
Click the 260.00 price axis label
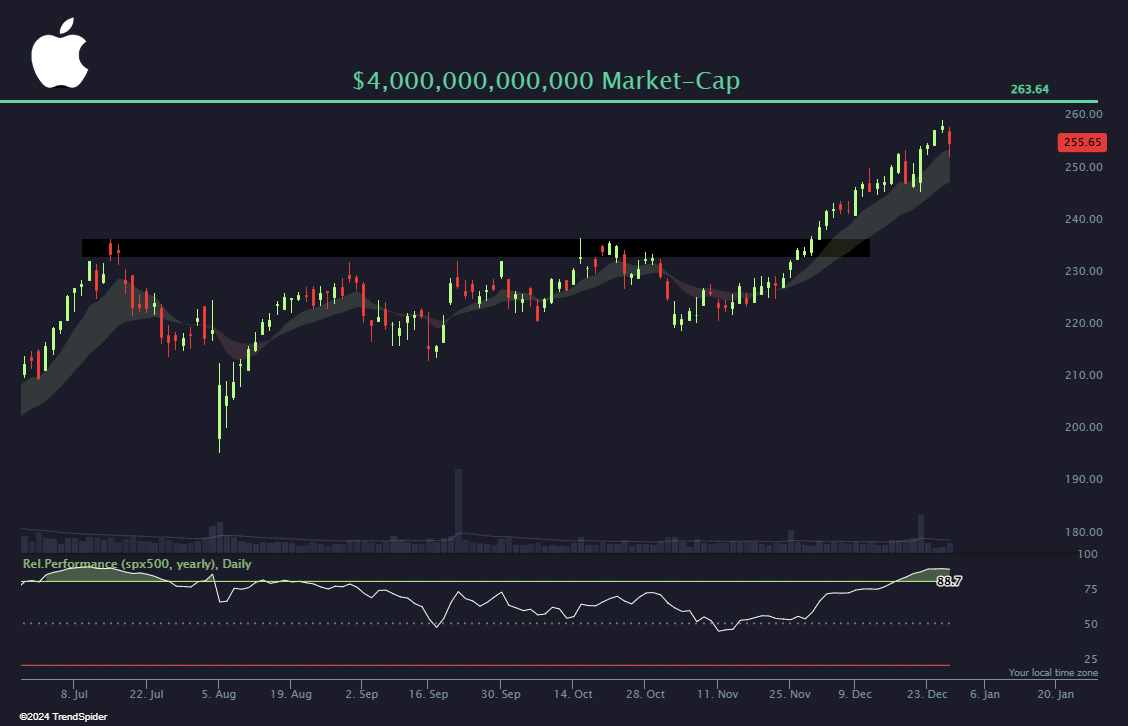1083,115
